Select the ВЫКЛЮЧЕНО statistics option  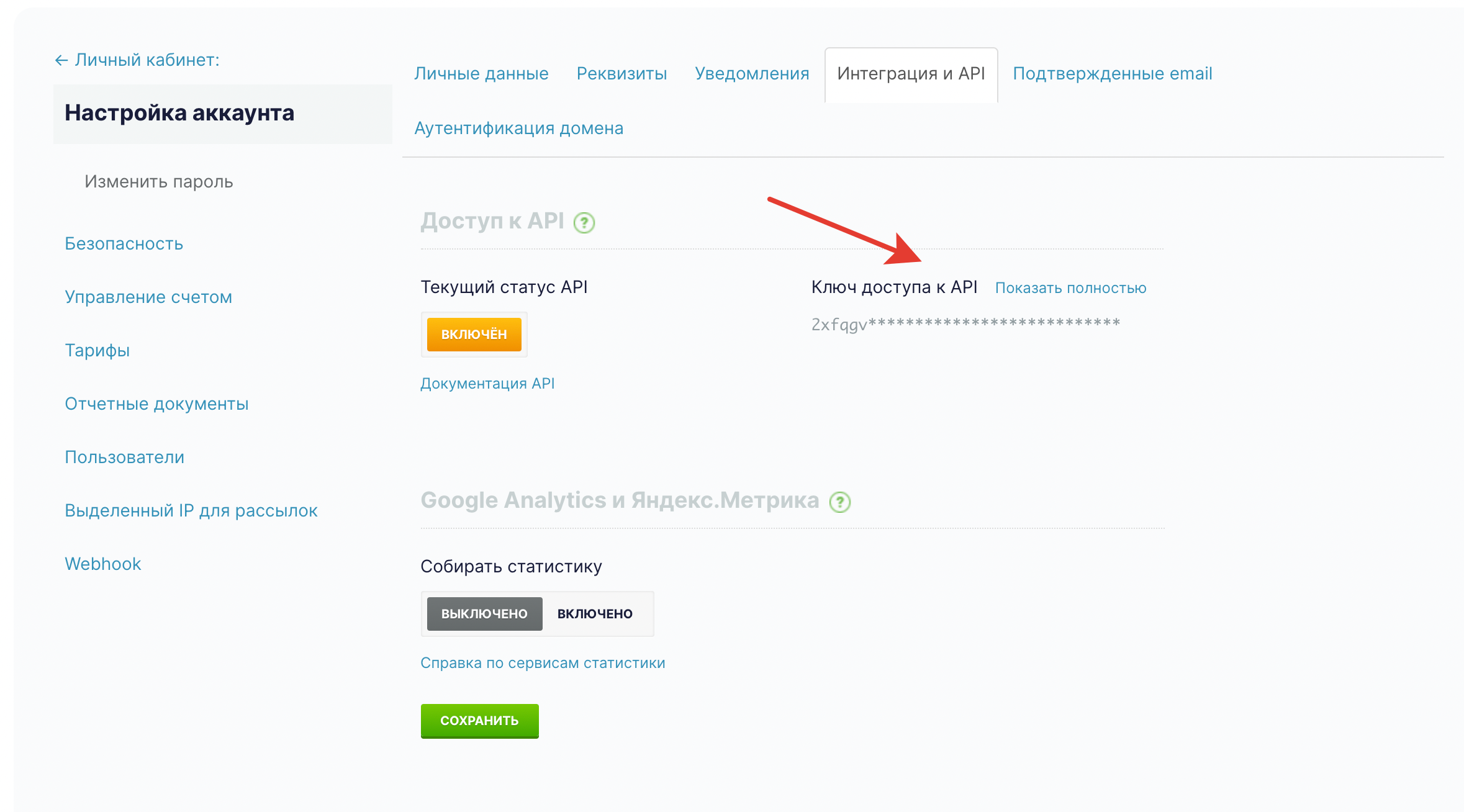(484, 614)
